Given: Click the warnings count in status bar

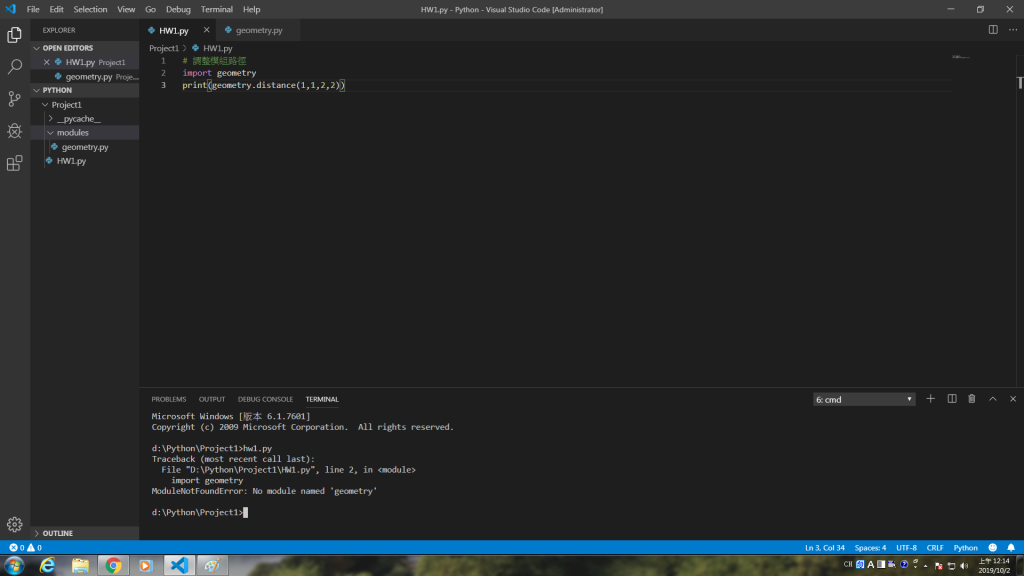Looking at the screenshot, I should pos(35,548).
